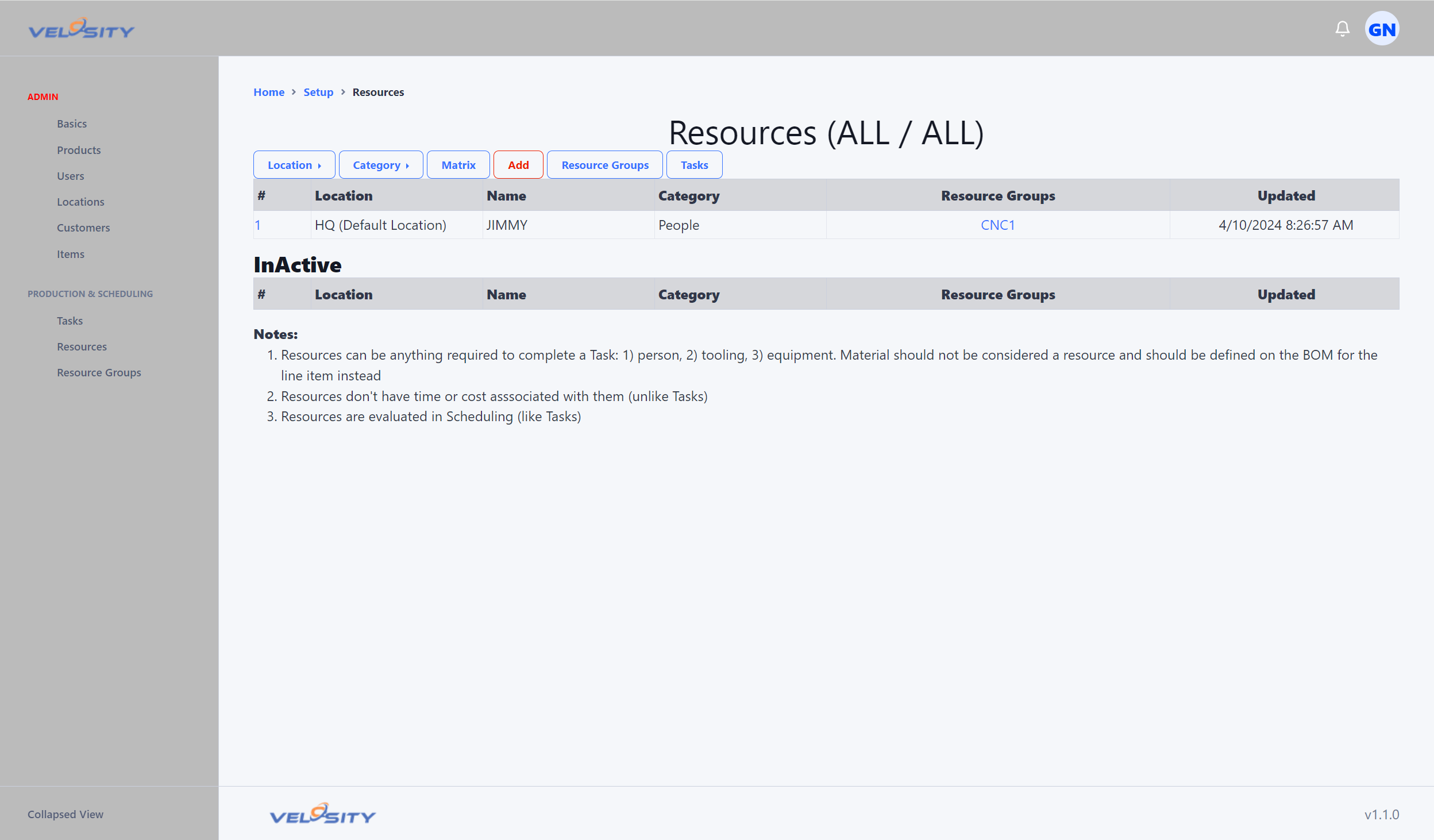The height and width of the screenshot is (840, 1434).
Task: Open Customers in the sidebar
Action: (83, 228)
